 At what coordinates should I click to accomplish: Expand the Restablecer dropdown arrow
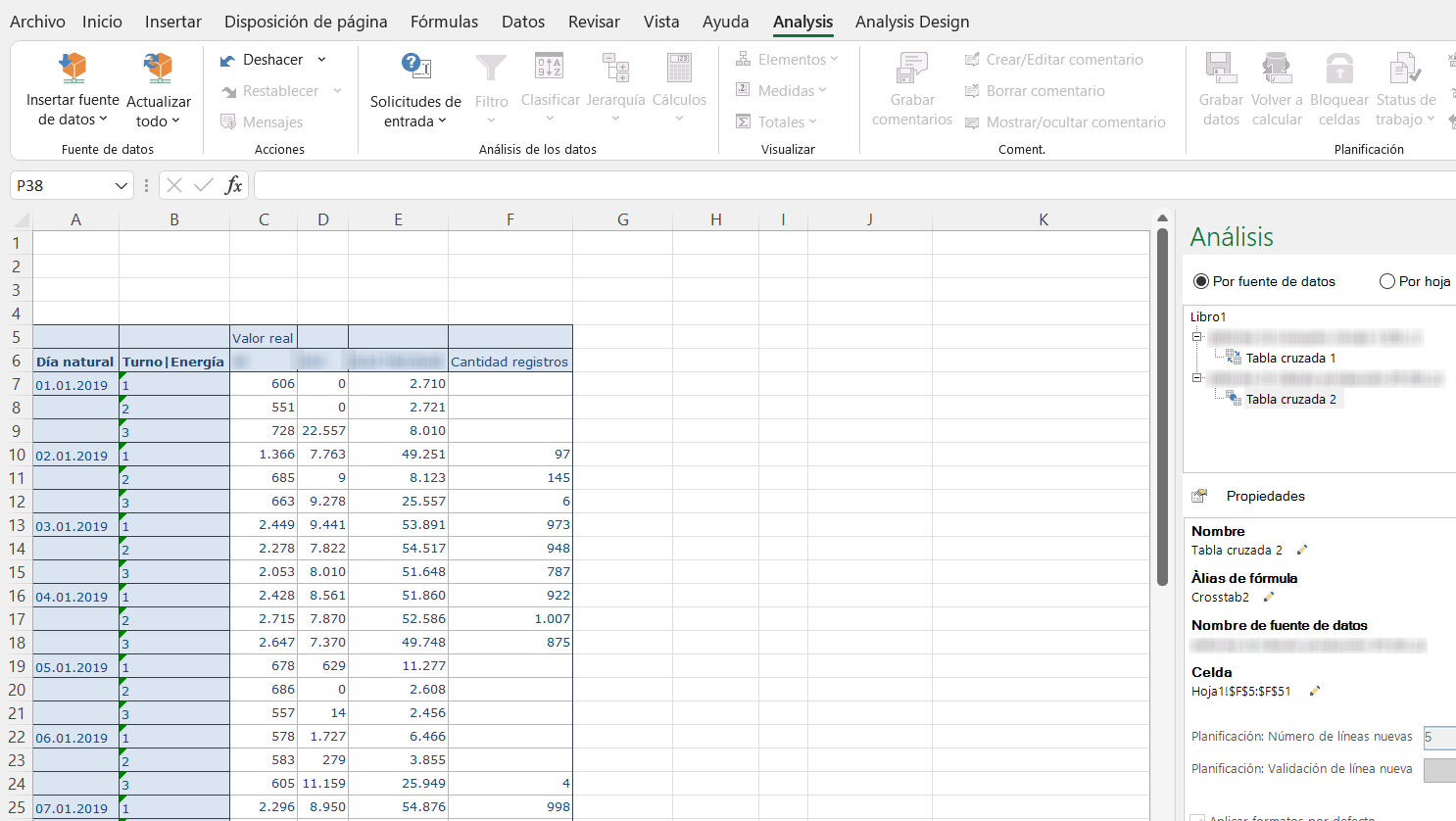337,91
